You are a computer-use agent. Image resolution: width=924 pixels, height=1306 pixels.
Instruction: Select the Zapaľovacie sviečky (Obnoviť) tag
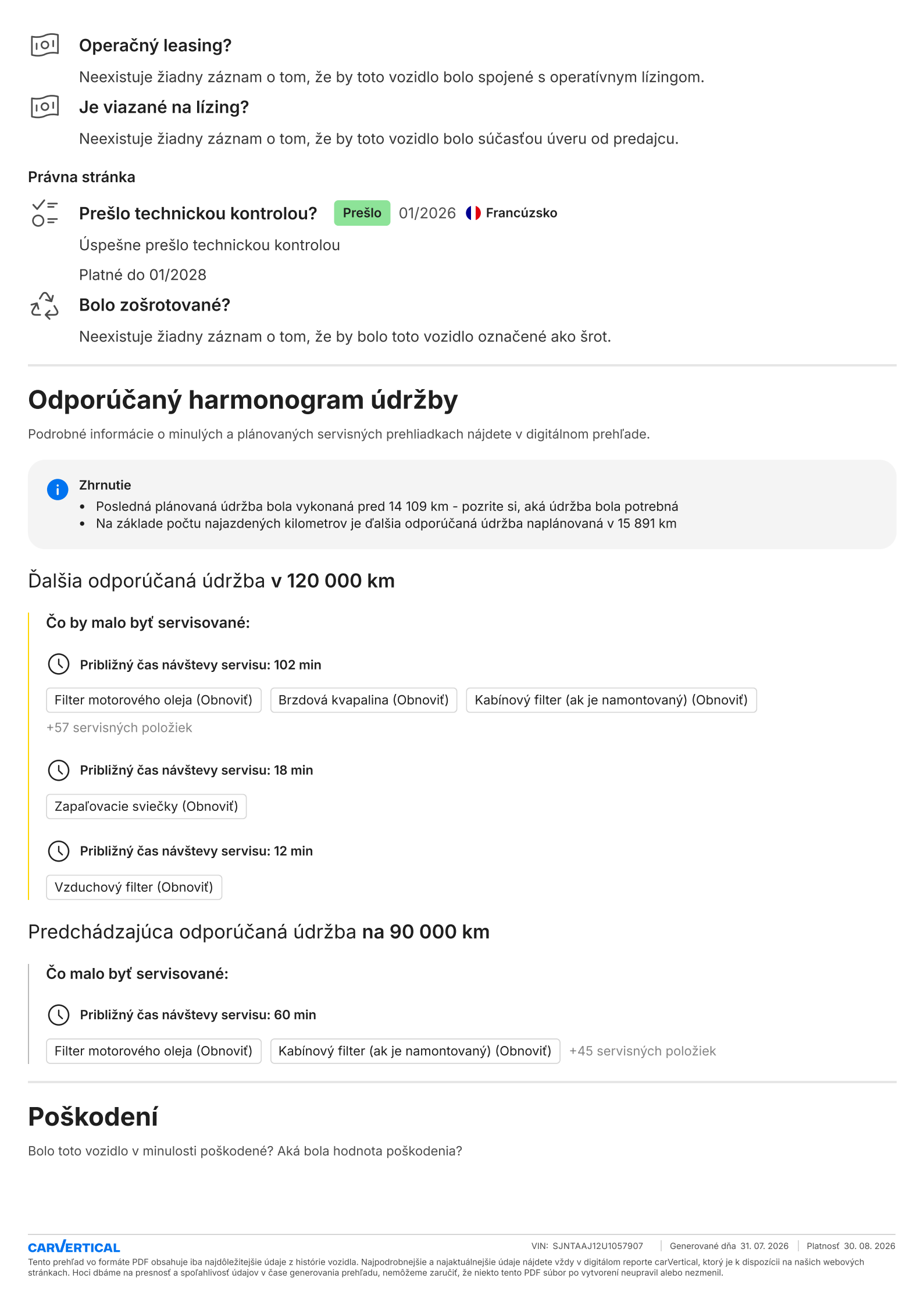click(x=146, y=806)
